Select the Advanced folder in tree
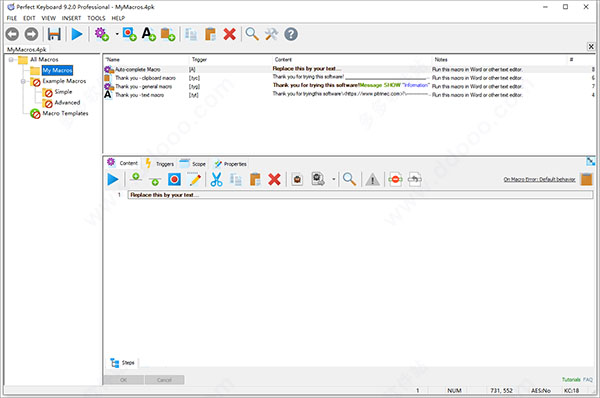 click(x=67, y=103)
